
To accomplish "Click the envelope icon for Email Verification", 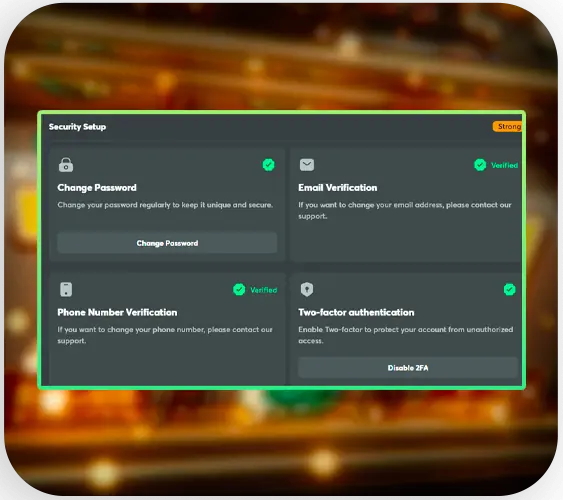I will coord(307,165).
